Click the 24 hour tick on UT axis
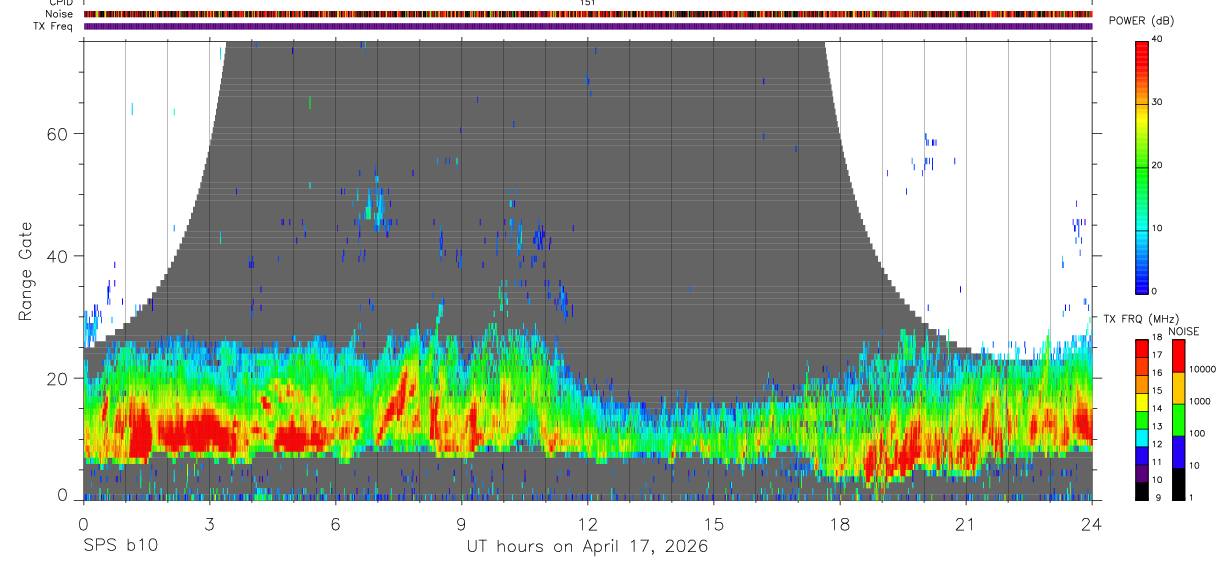Viewport: 1228px width, 567px height. point(1091,523)
